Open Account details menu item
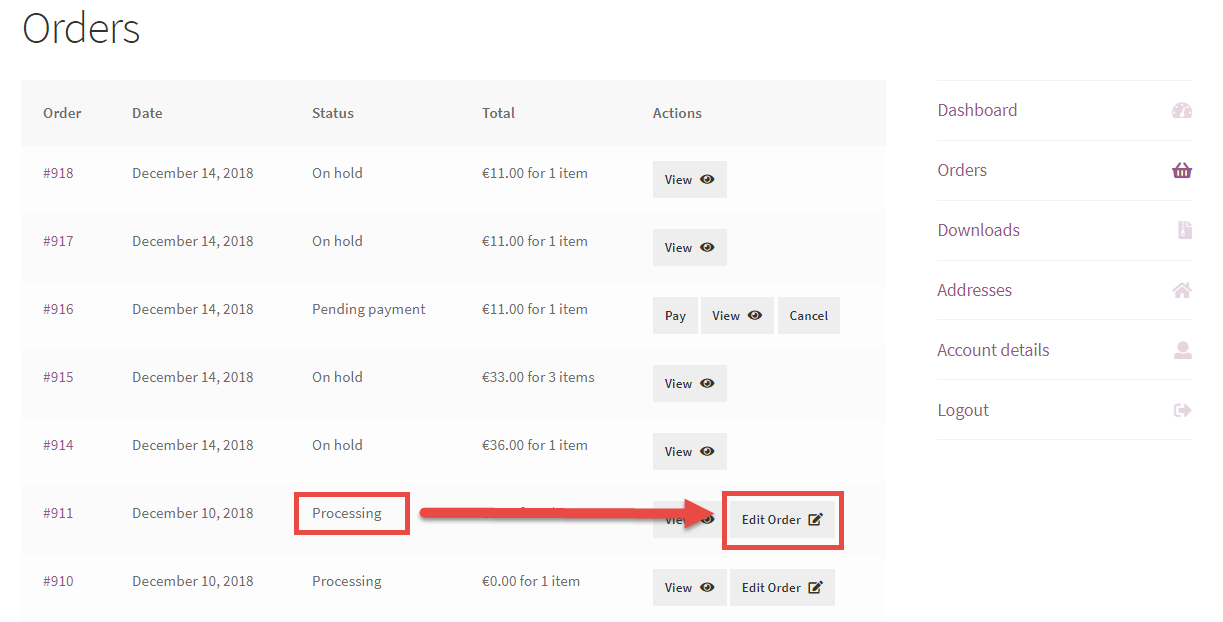Viewport: 1223px width, 622px height. pos(993,350)
